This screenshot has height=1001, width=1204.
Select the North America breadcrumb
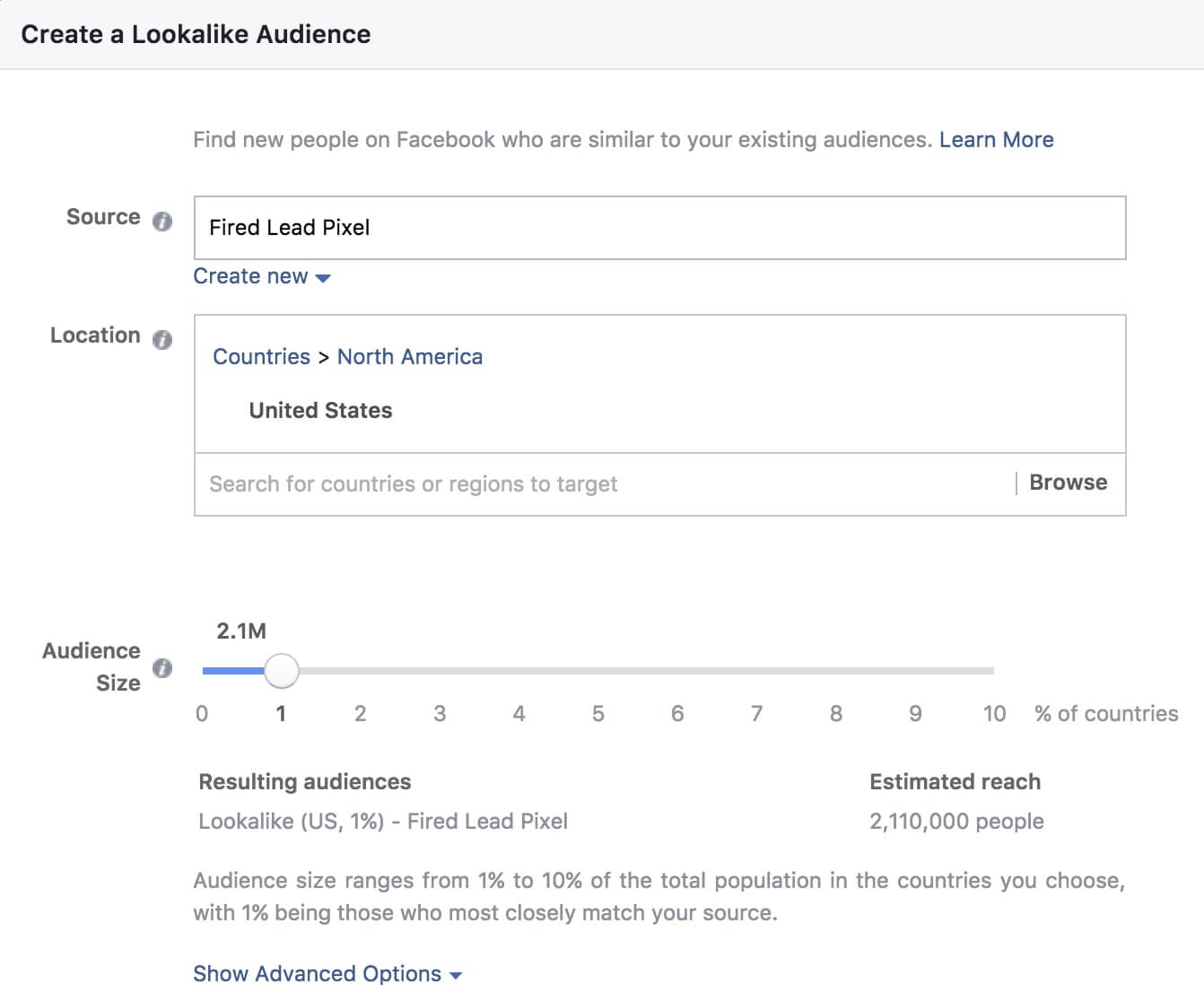pyautogui.click(x=409, y=357)
